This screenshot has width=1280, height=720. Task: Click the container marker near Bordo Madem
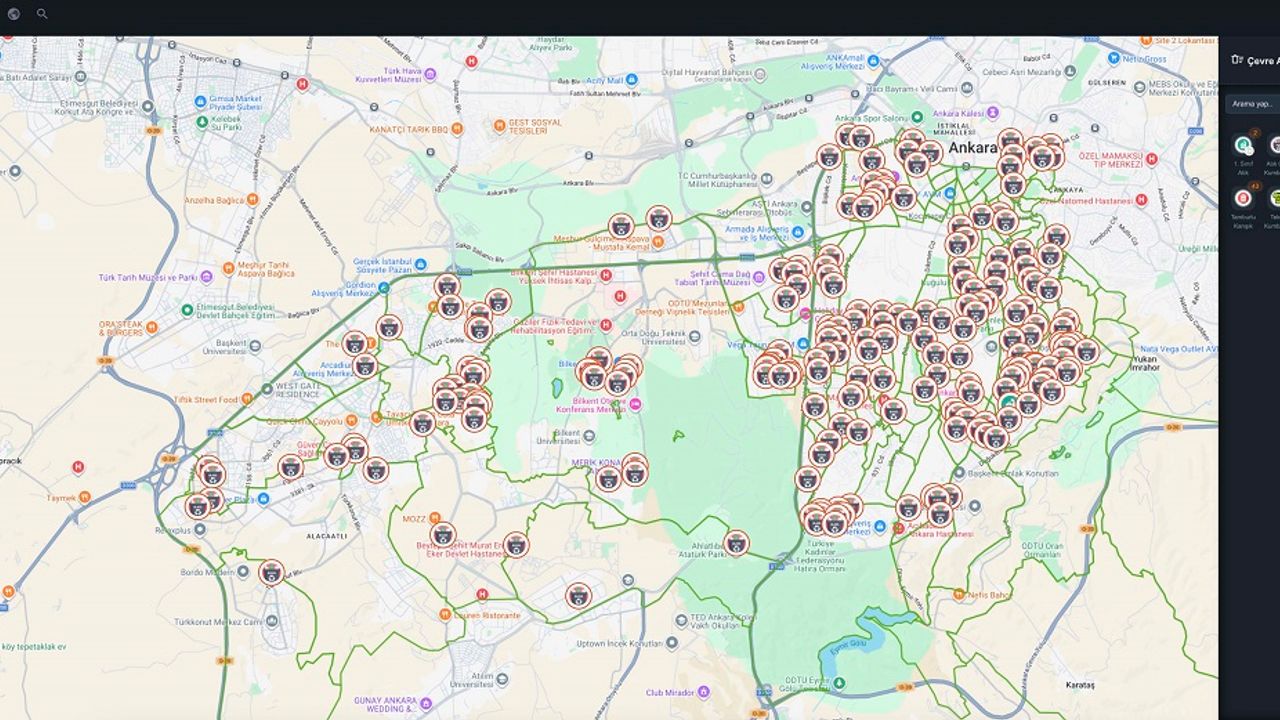(x=271, y=573)
